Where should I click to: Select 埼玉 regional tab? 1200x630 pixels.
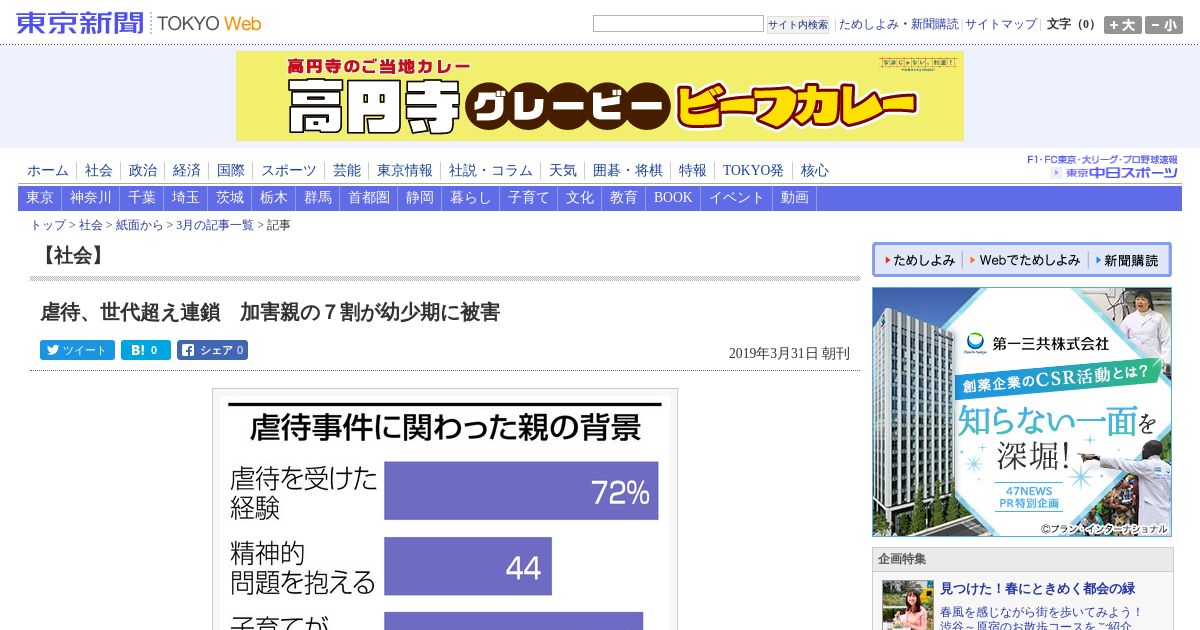[186, 198]
